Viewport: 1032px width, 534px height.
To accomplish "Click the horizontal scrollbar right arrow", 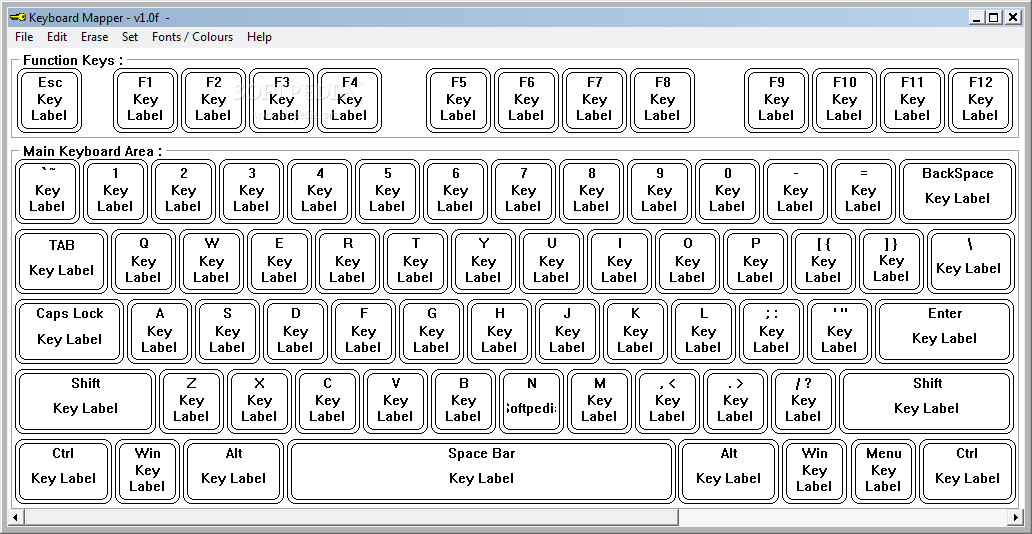I will tap(1016, 517).
